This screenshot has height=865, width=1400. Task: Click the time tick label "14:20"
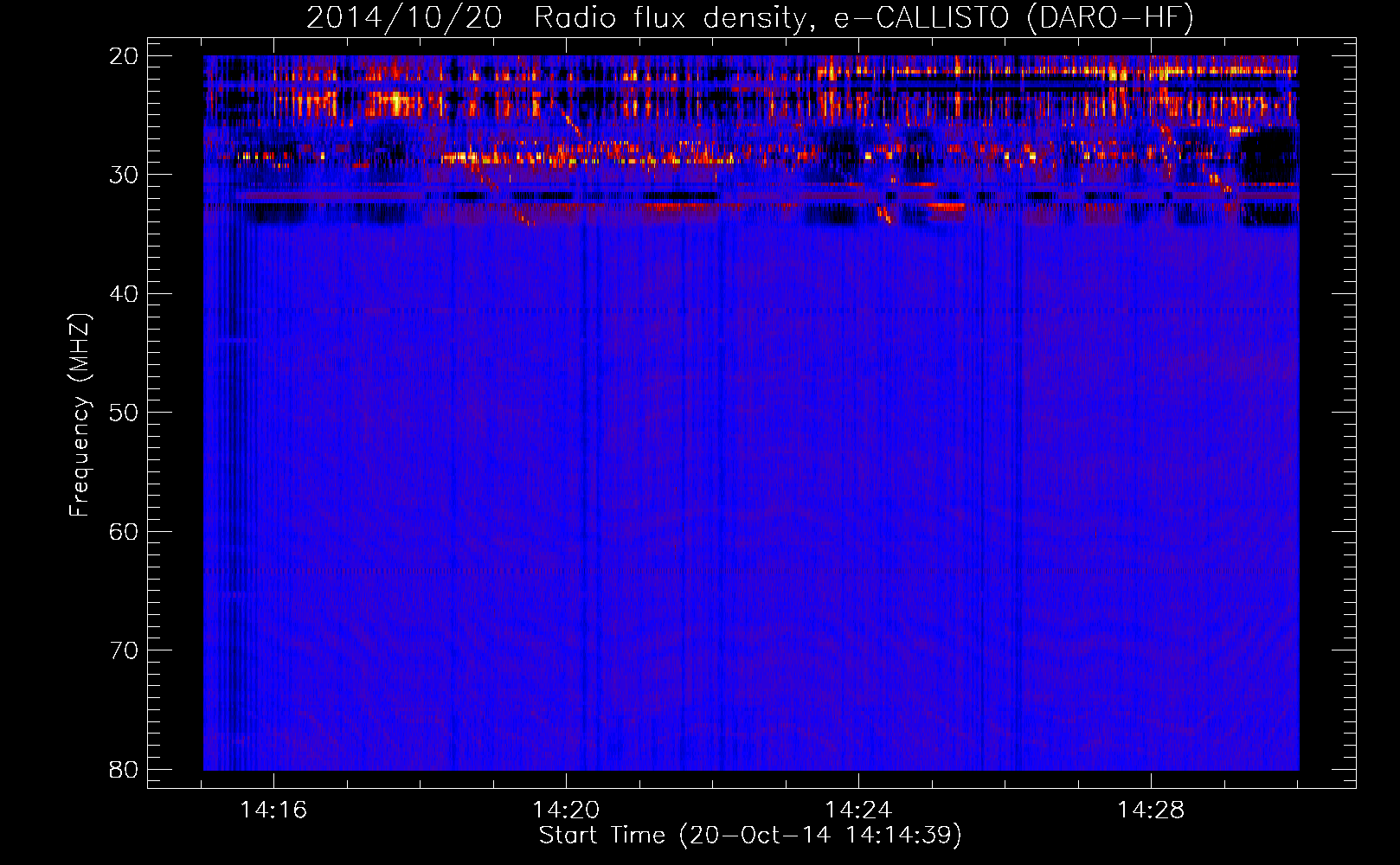coord(566,811)
